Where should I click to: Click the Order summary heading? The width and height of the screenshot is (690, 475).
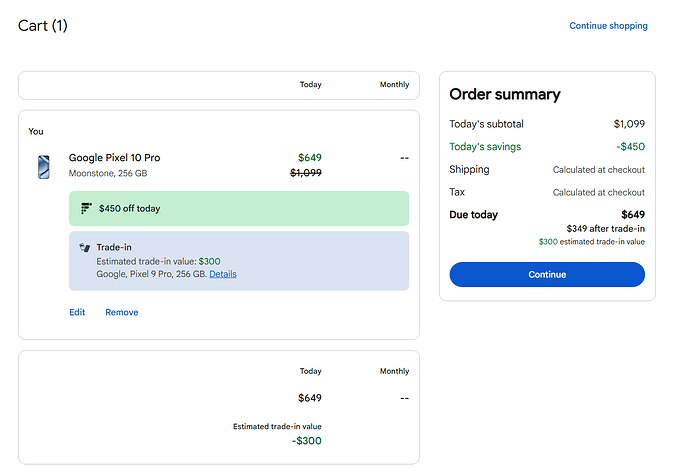pyautogui.click(x=505, y=94)
